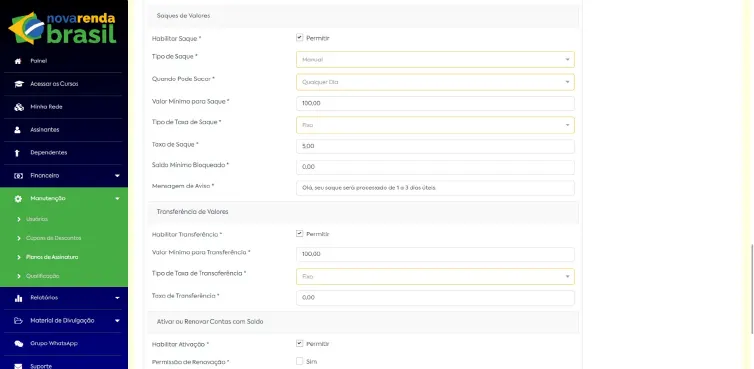
Task: Open the Quando Pode Sacar dropdown
Action: pyautogui.click(x=435, y=82)
